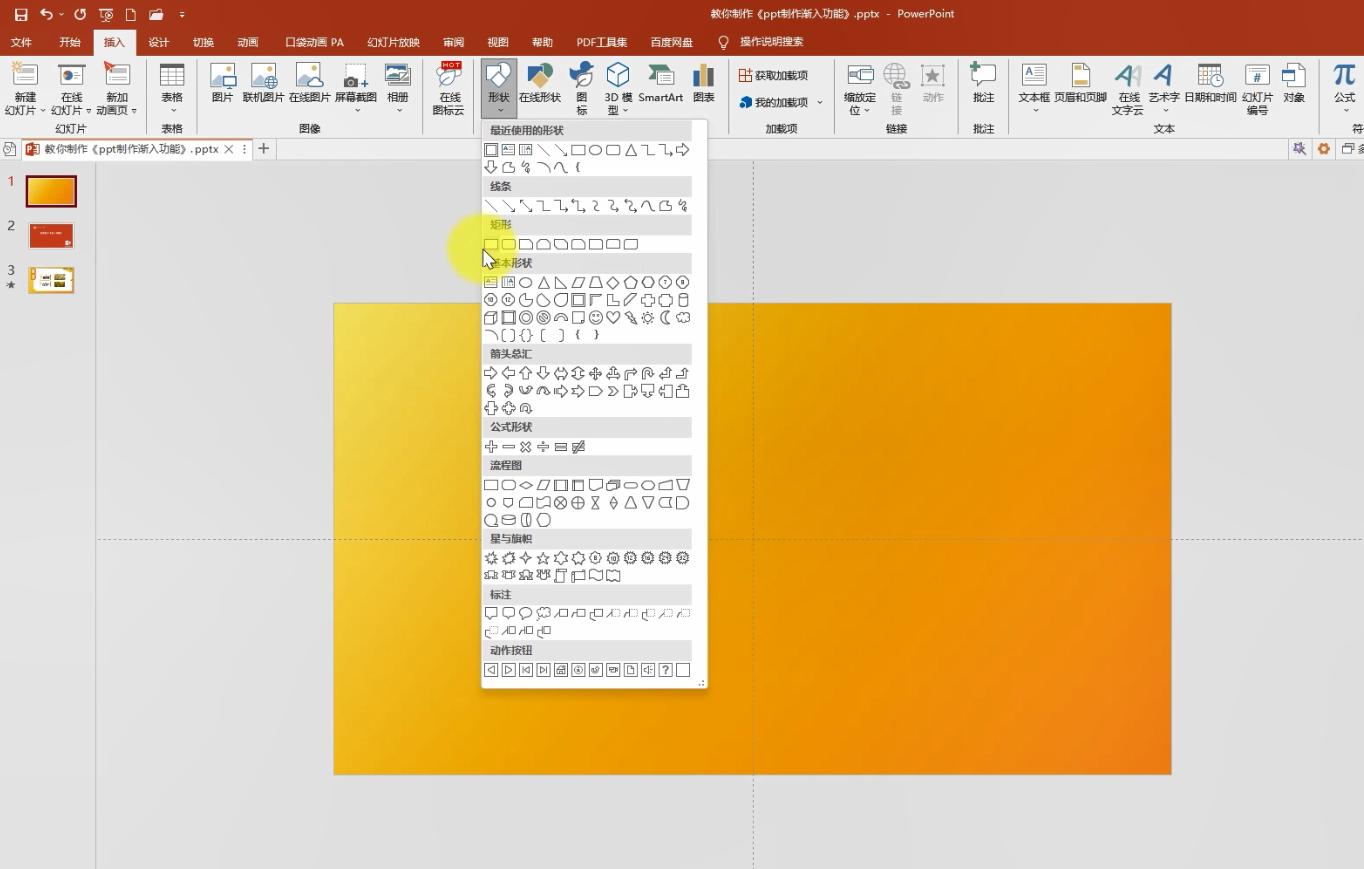The width and height of the screenshot is (1364, 869).
Task: Choose the cloud callout shape
Action: (543, 614)
